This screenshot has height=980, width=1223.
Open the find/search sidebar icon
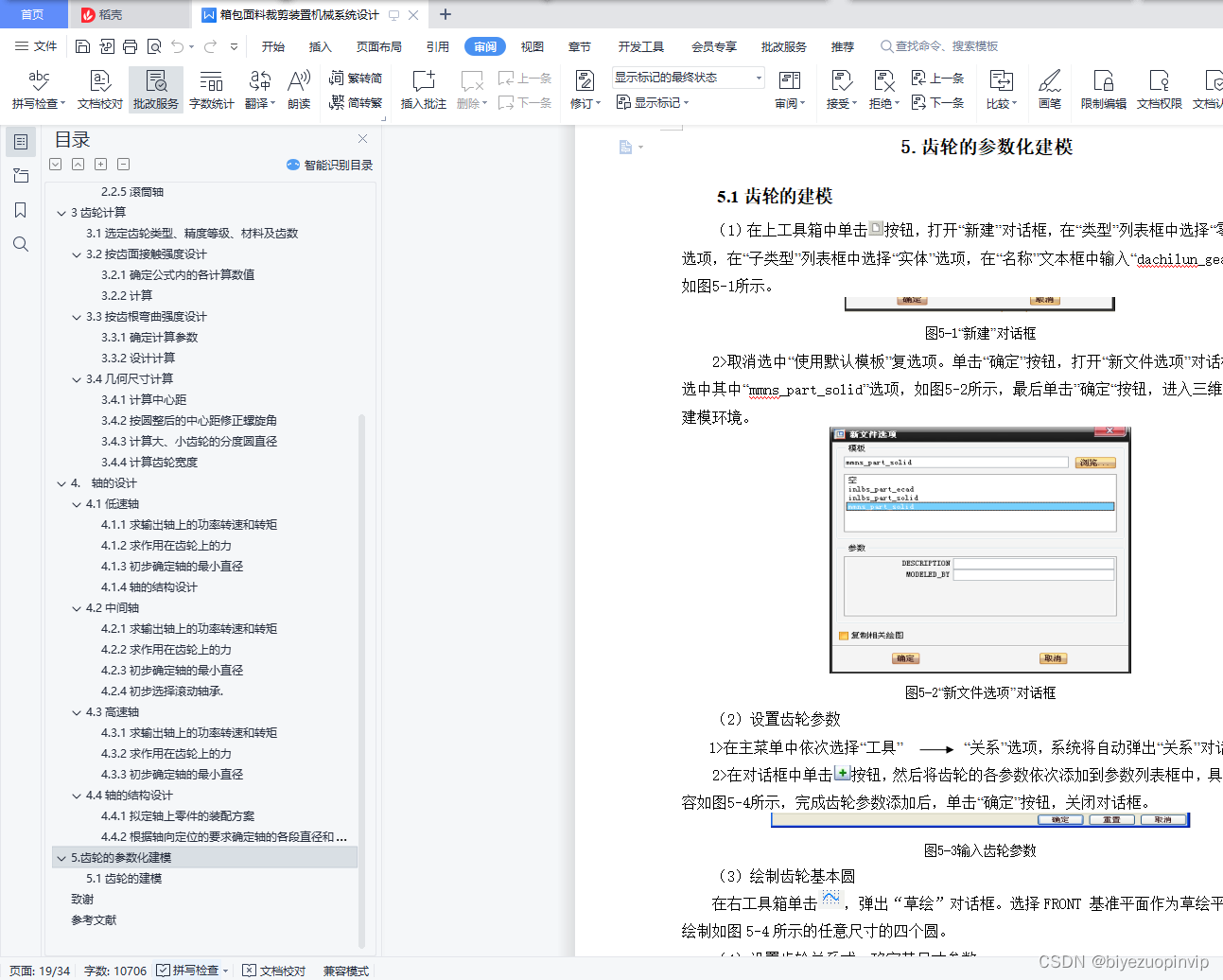[x=21, y=244]
